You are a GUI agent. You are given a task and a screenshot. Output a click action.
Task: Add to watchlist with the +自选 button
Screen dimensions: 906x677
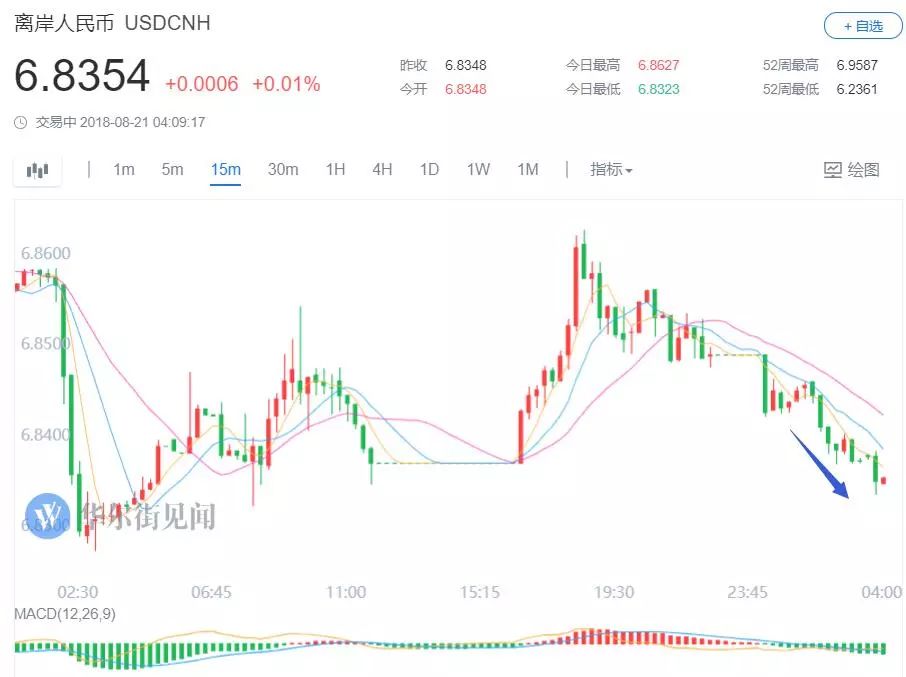click(x=863, y=27)
